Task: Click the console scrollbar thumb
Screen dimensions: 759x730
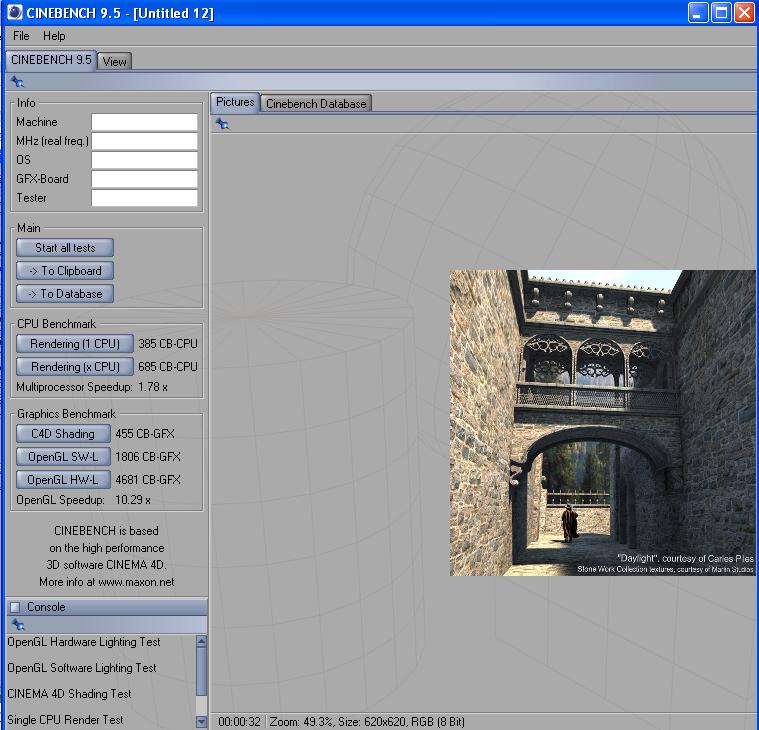Action: tap(201, 671)
